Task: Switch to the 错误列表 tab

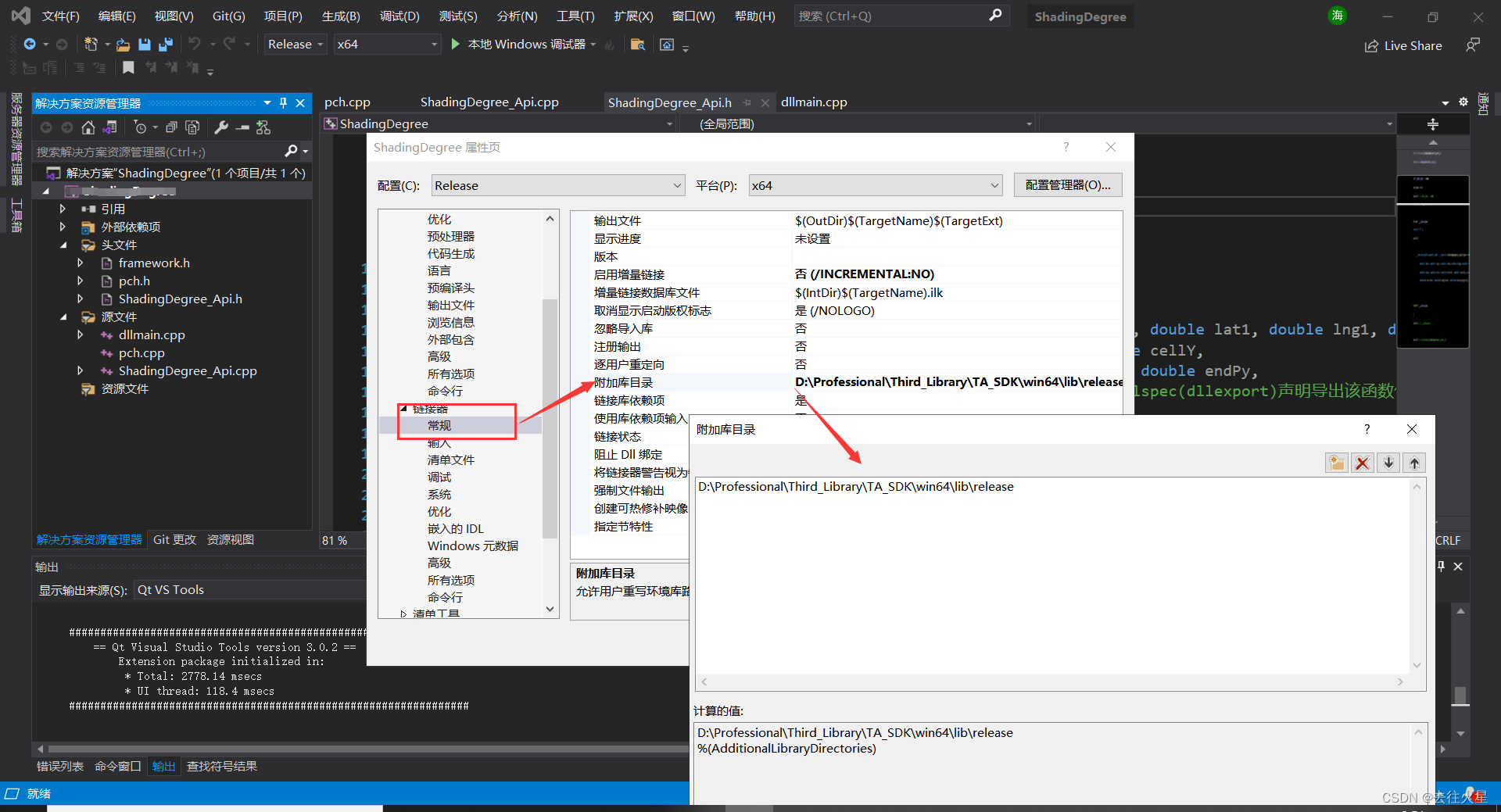Action: [60, 767]
